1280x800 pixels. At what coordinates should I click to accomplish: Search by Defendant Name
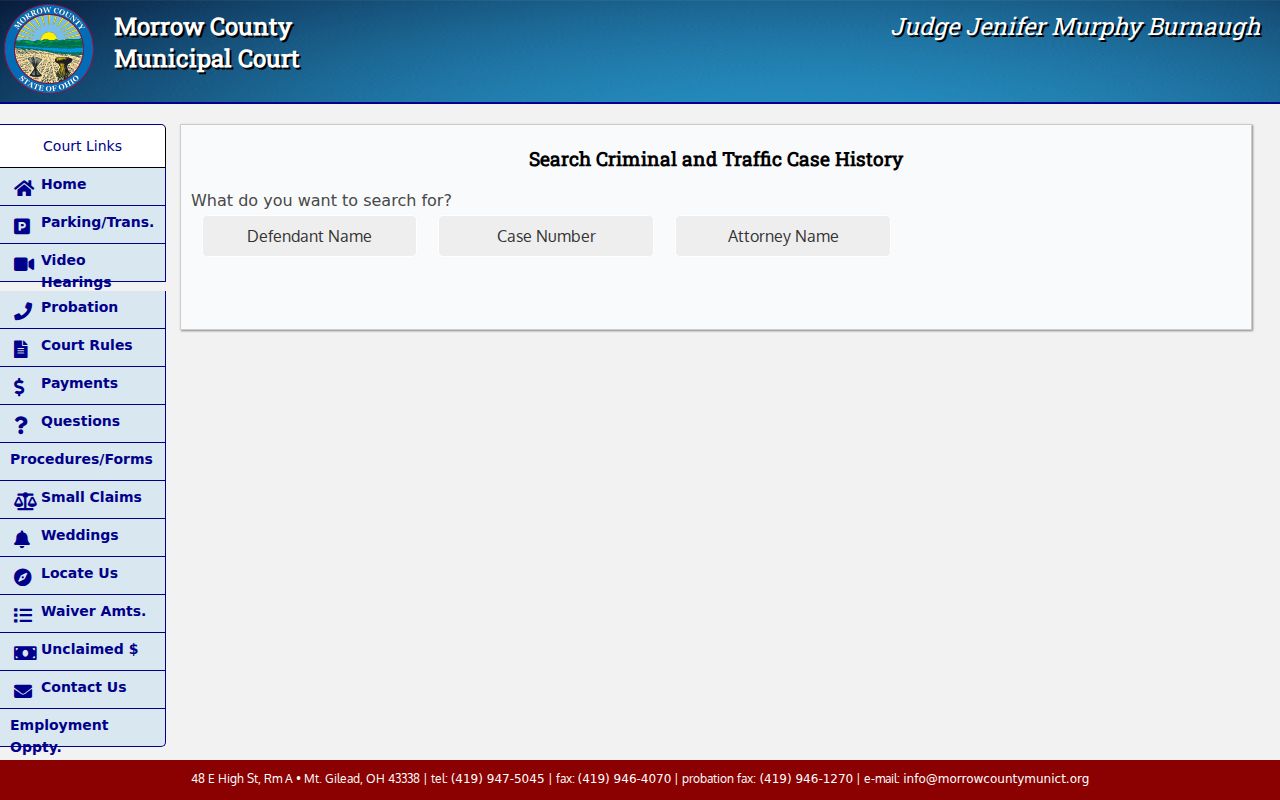pos(309,236)
